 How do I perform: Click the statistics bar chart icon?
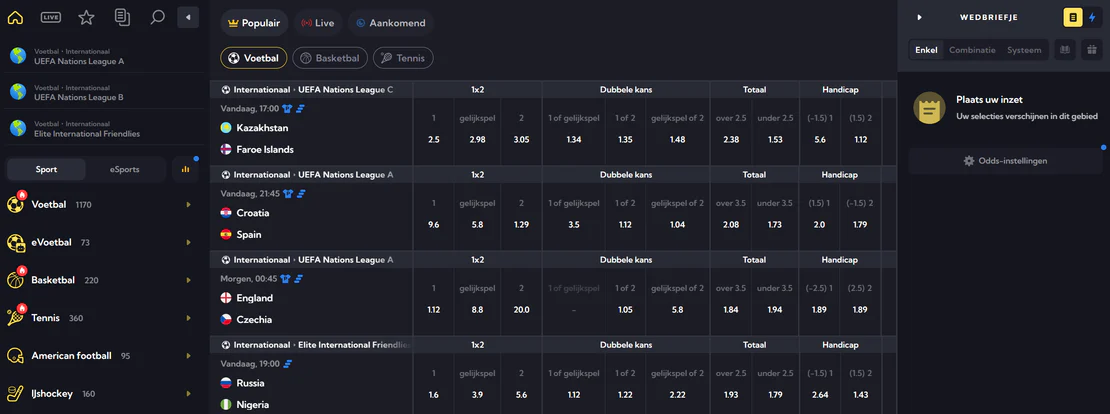click(x=185, y=169)
